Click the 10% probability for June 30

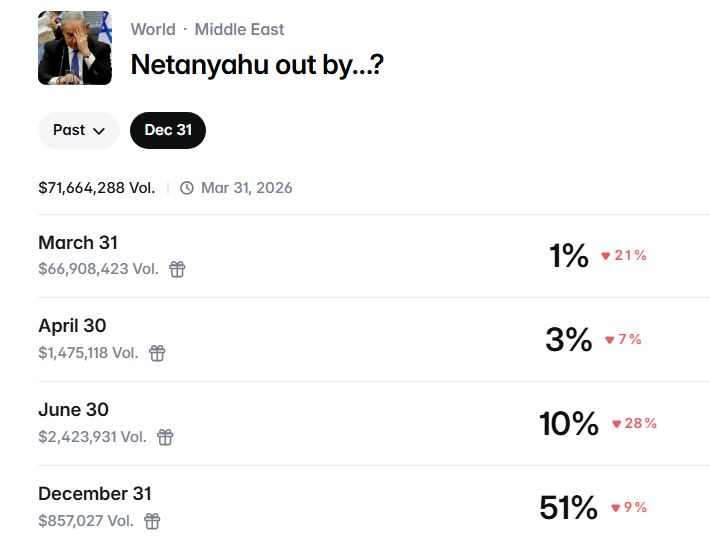click(x=568, y=424)
